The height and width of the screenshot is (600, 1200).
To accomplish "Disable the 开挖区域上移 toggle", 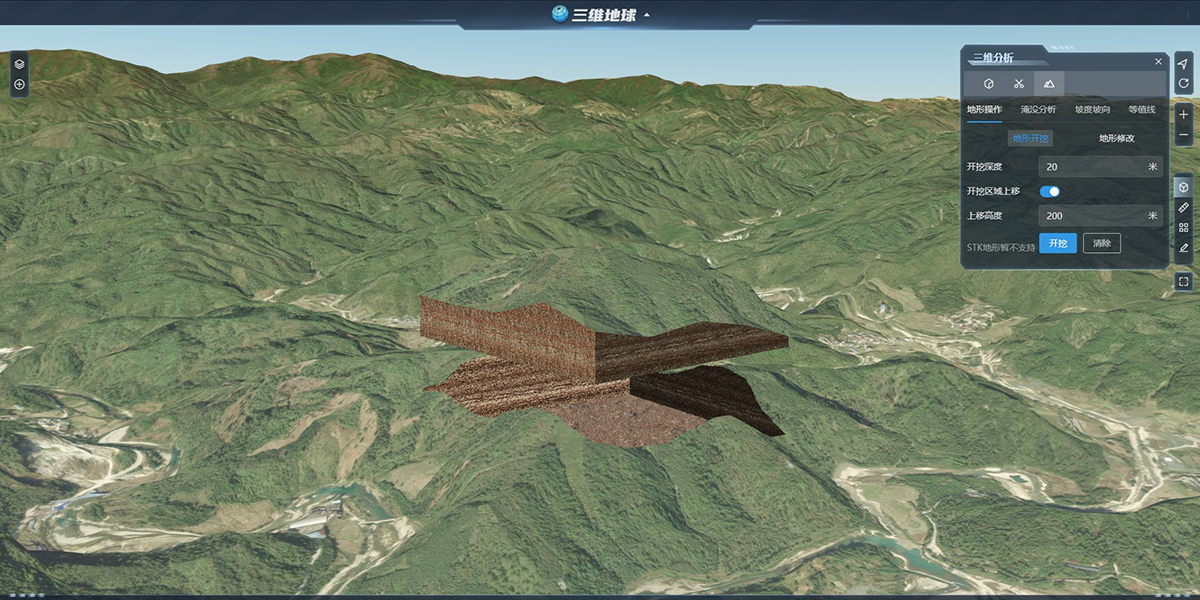I will point(1051,191).
